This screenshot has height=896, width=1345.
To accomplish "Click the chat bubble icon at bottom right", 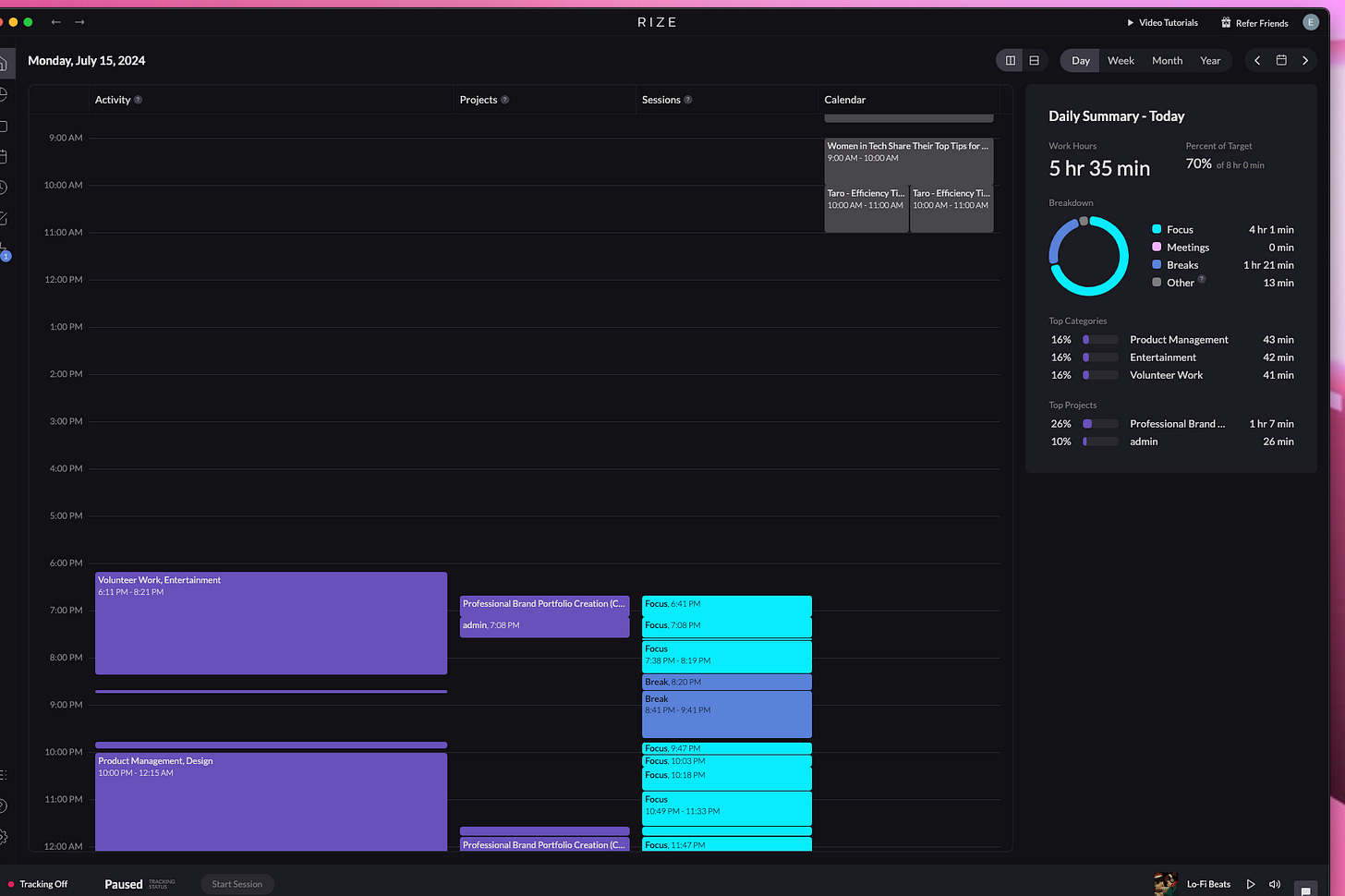I will [x=1304, y=888].
